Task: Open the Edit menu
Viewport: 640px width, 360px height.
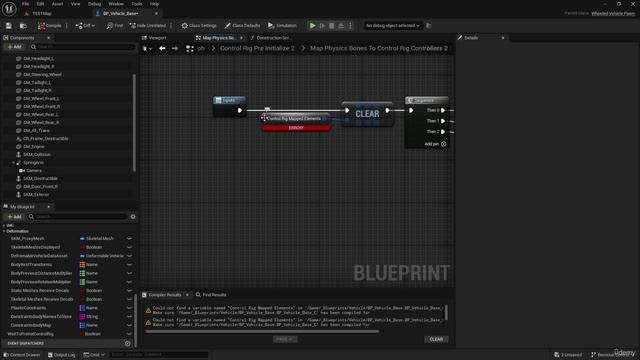Action: (40, 4)
